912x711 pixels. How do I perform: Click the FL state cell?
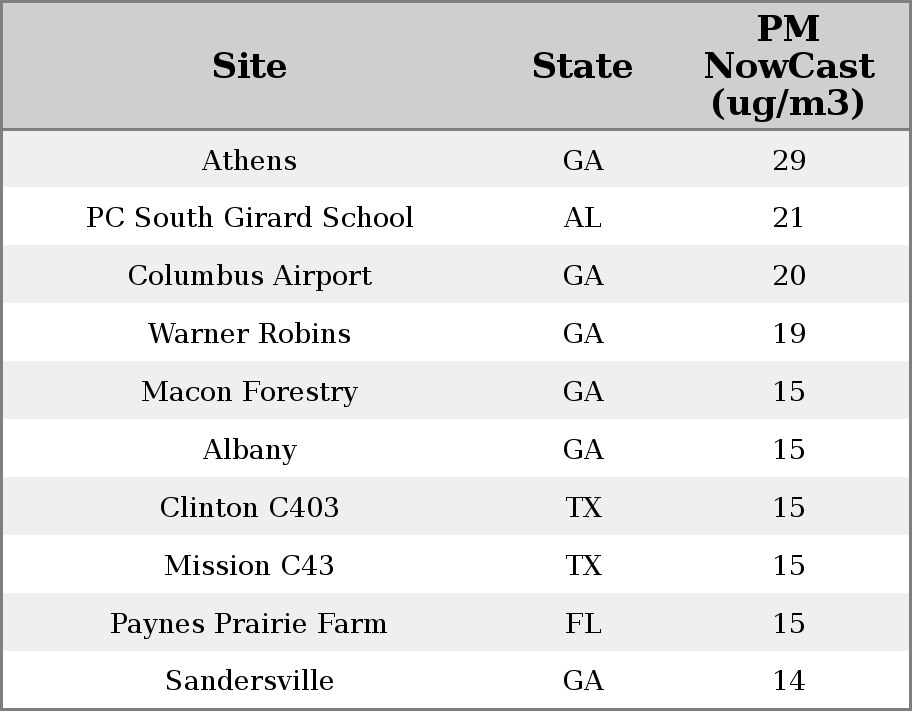click(583, 624)
